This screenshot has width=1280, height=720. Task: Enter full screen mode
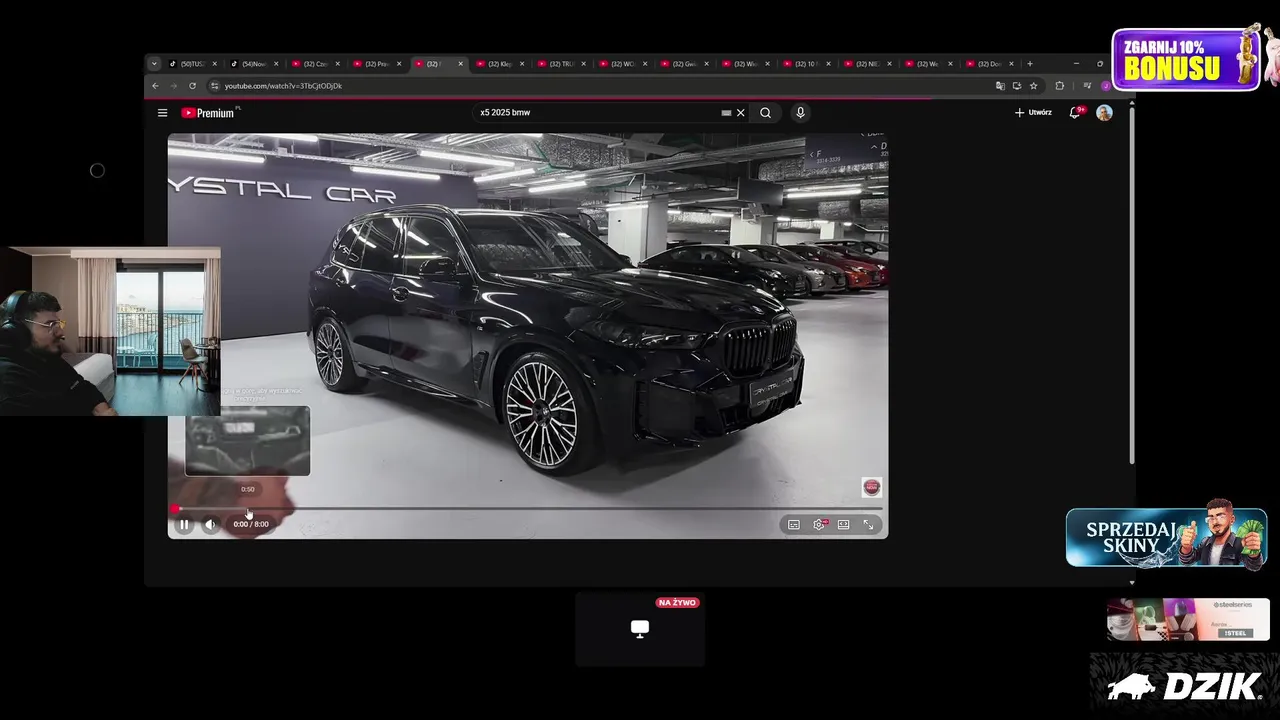pos(868,524)
